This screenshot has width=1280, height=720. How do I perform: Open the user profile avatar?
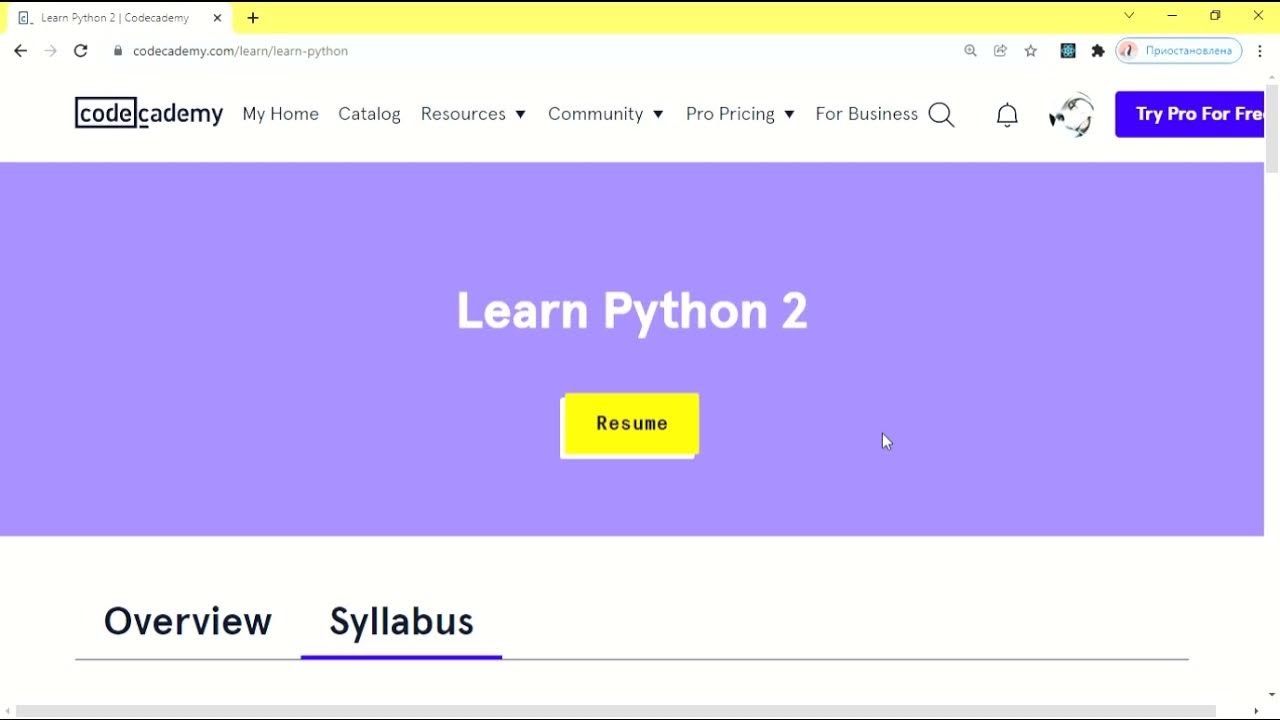(x=1072, y=114)
